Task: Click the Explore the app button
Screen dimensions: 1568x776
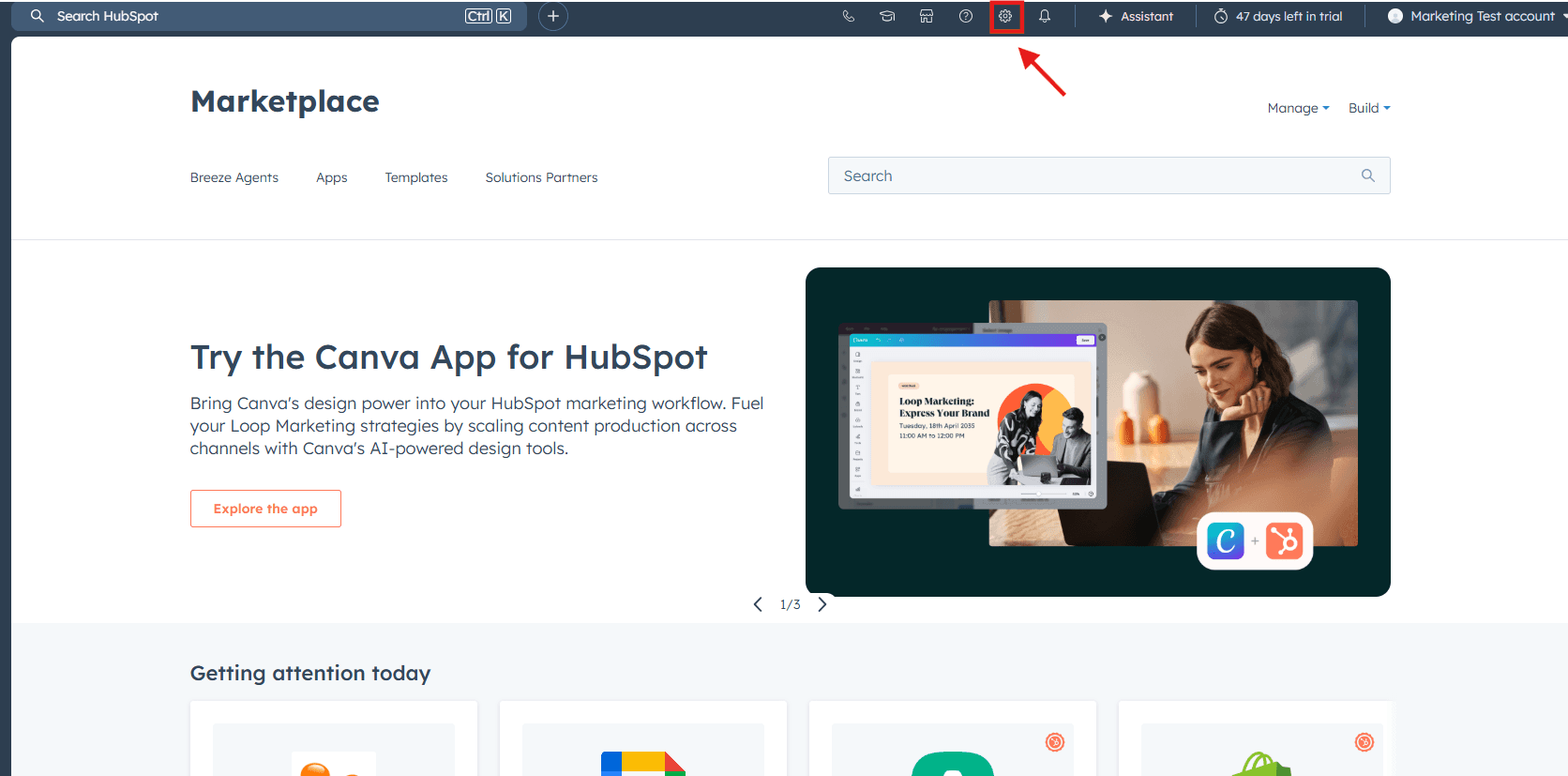Action: click(265, 509)
